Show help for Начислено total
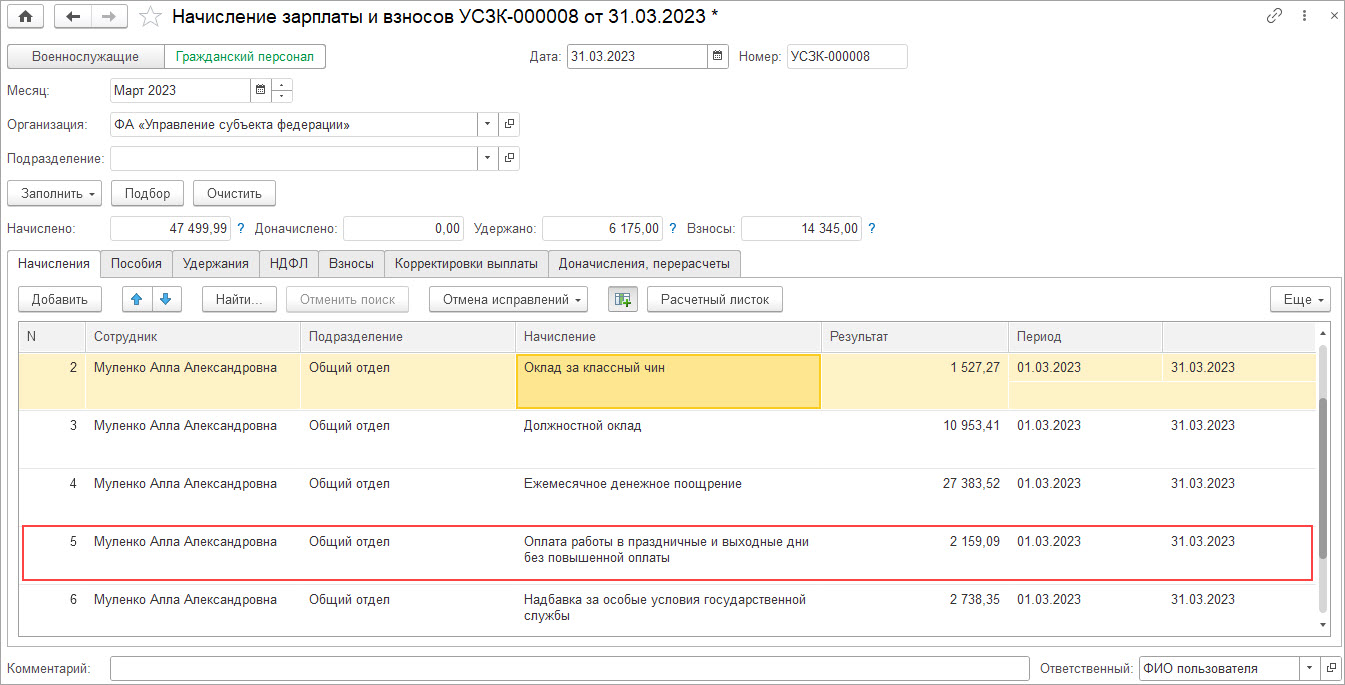 (240, 228)
